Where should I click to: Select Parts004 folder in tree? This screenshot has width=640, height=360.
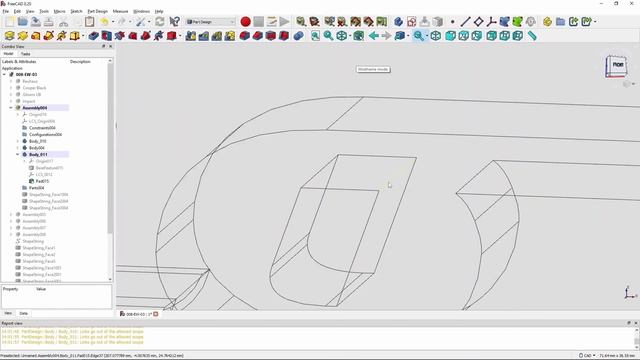pos(36,188)
